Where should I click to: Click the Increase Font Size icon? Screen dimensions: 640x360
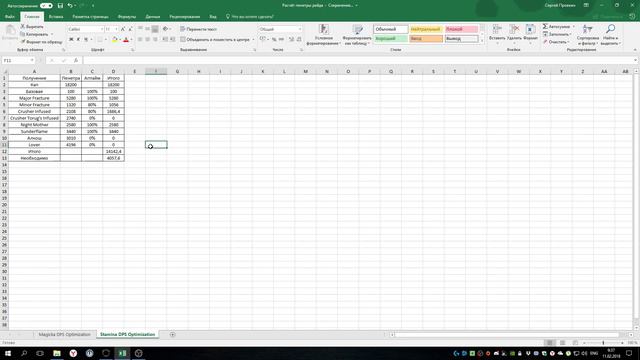pos(123,29)
